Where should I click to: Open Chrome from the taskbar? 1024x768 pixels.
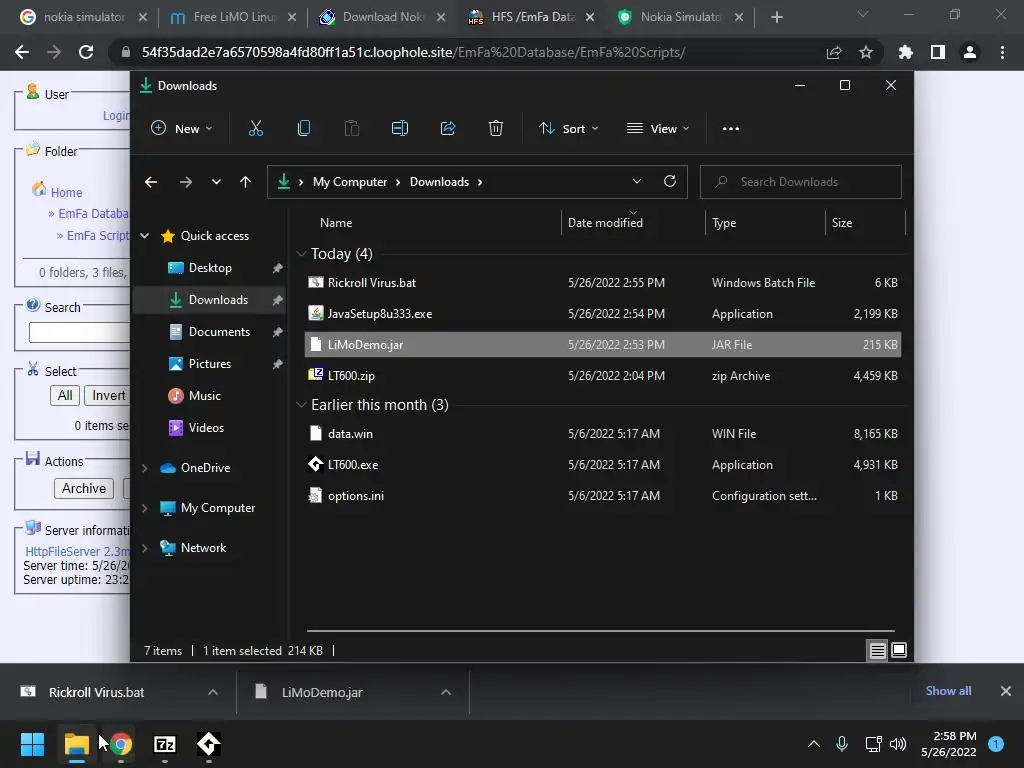coord(121,744)
